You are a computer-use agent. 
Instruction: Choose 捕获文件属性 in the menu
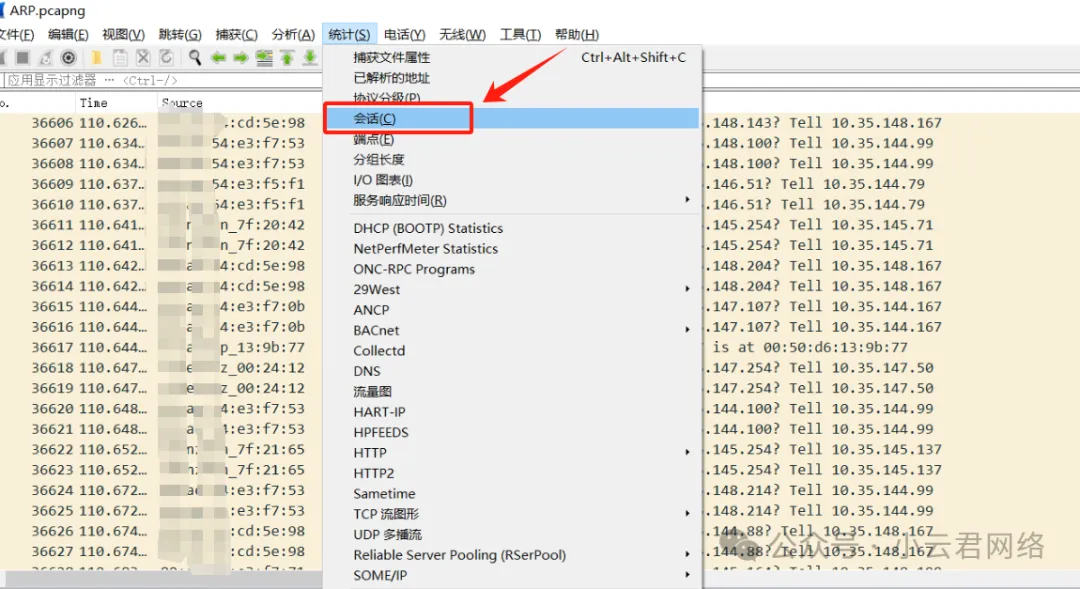[x=392, y=58]
